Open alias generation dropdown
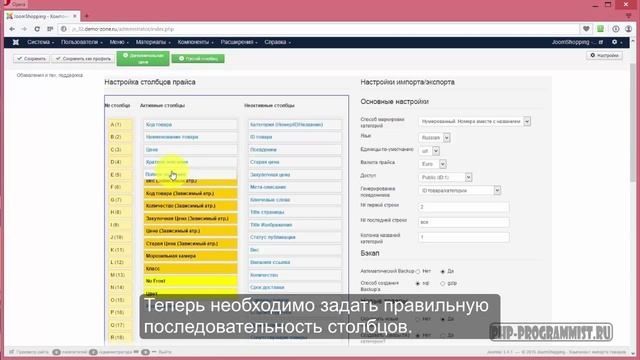 460,190
